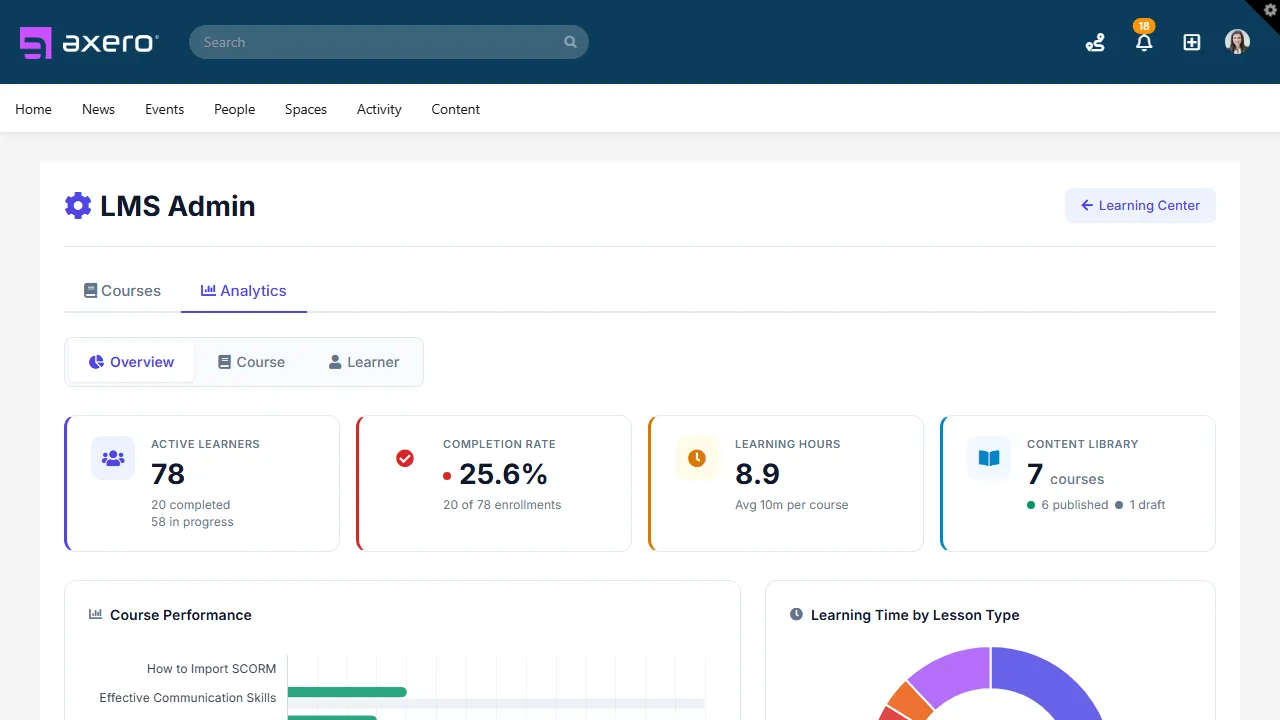1280x720 pixels.
Task: Click the '1 draft' label
Action: coord(1147,505)
